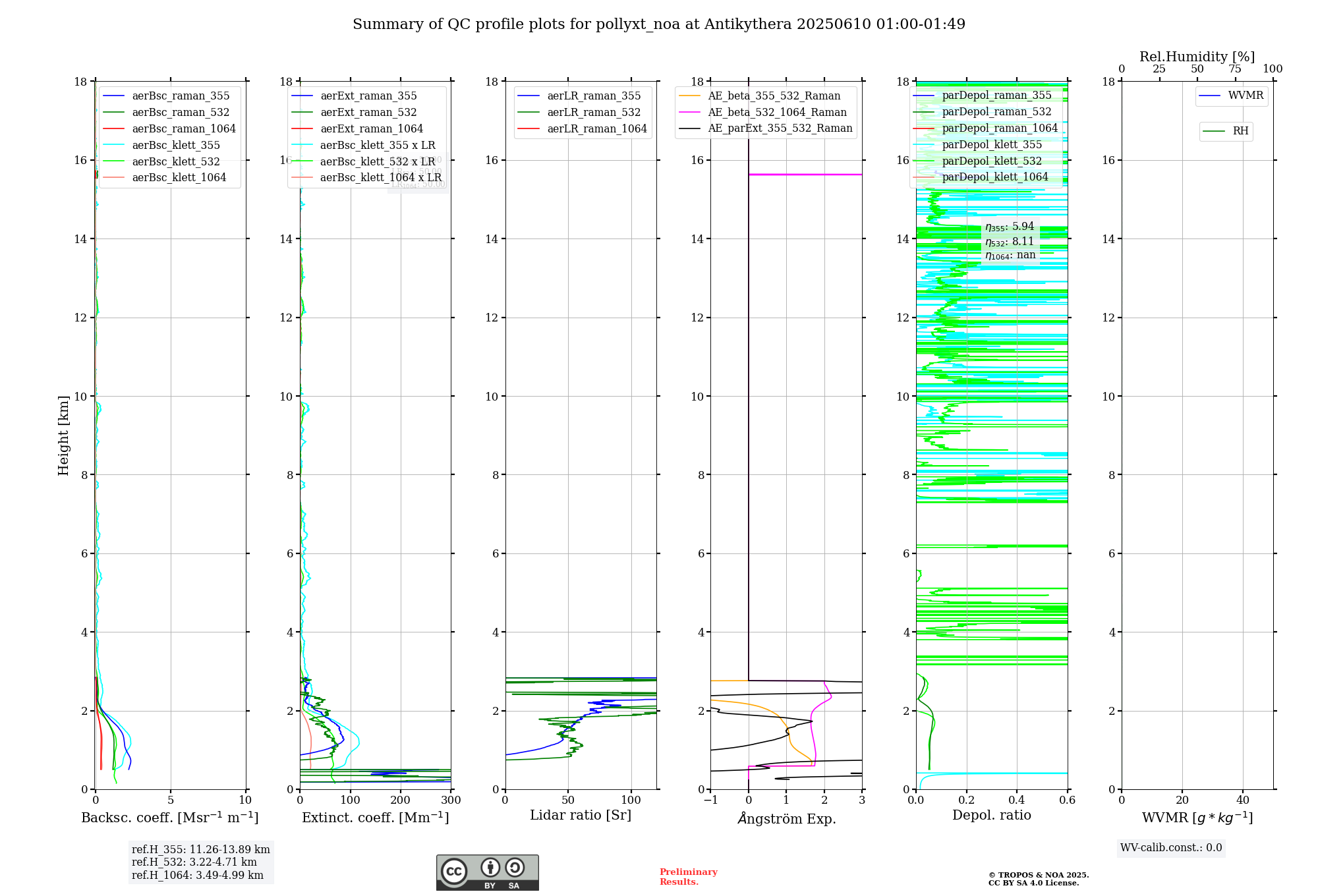Click the Extinct. coeff. axis label
The width and height of the screenshot is (1318, 896).
(x=376, y=818)
